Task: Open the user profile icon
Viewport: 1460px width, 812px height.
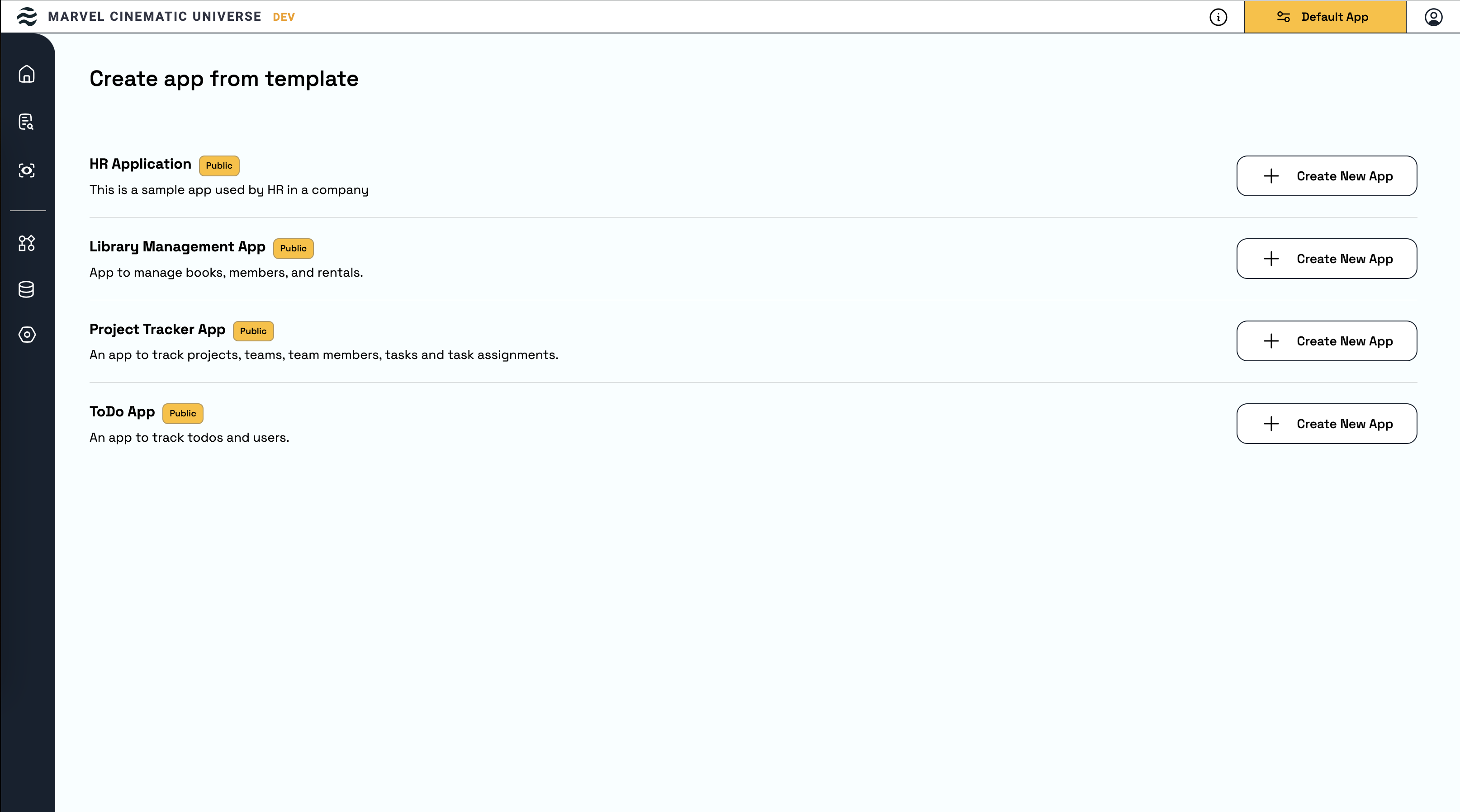Action: [x=1433, y=17]
